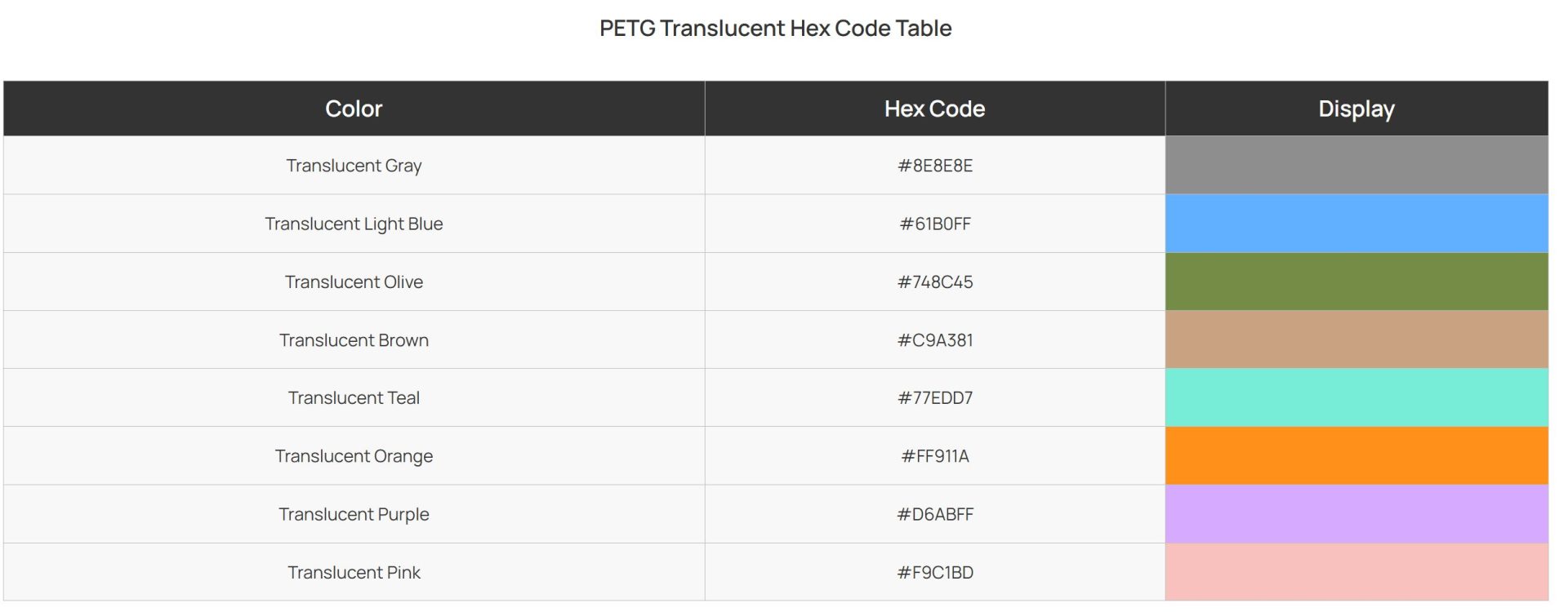Click the Hex Code column header
The height and width of the screenshot is (612, 1568).
coord(934,109)
